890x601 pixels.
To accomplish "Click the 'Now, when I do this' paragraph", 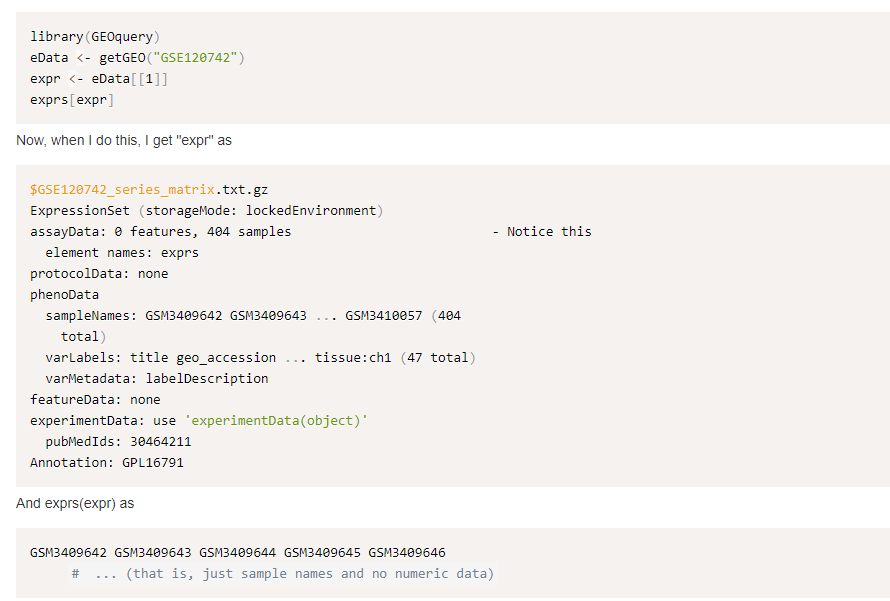I will 124,140.
